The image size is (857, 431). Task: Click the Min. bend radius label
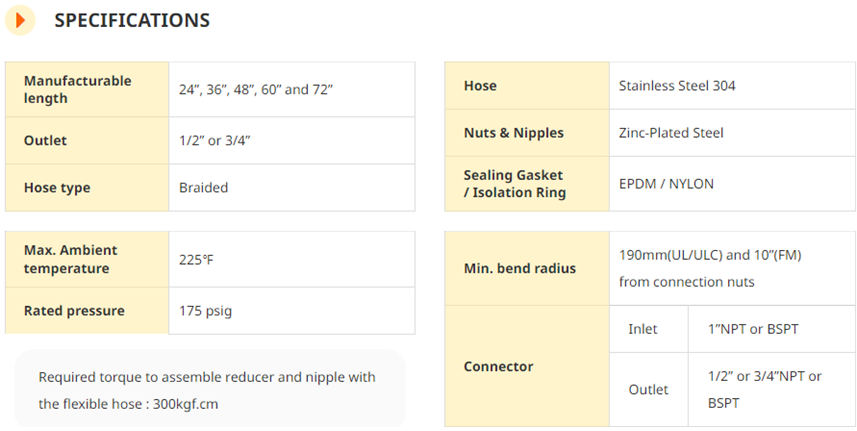pyautogui.click(x=520, y=269)
